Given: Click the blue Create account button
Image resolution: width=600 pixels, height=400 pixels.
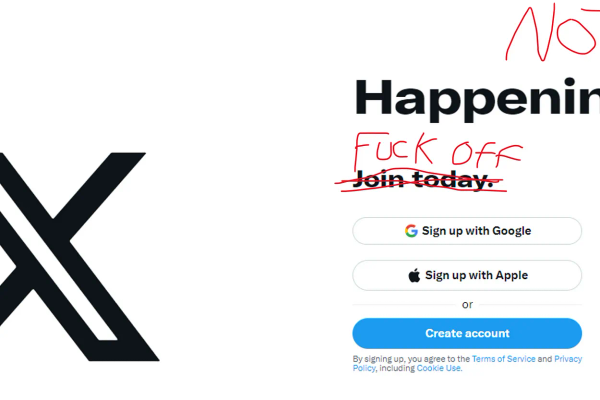Looking at the screenshot, I should pyautogui.click(x=467, y=333).
